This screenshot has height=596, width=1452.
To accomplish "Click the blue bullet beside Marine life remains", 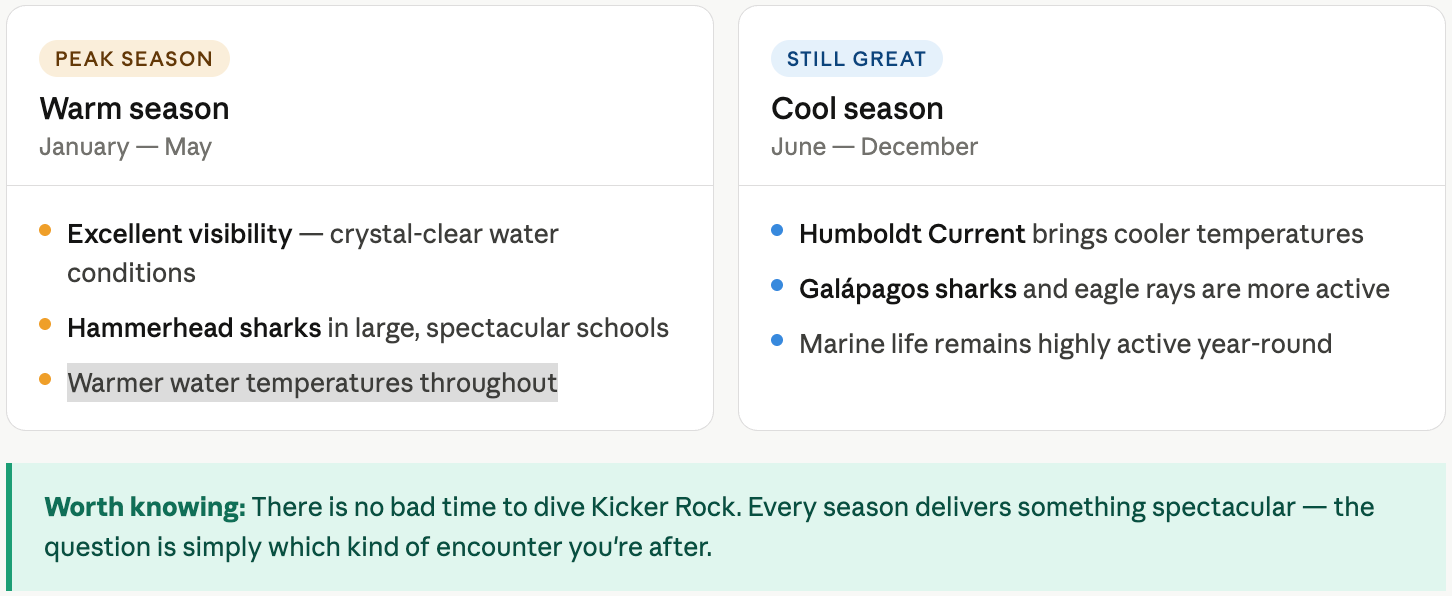I will coord(777,341).
